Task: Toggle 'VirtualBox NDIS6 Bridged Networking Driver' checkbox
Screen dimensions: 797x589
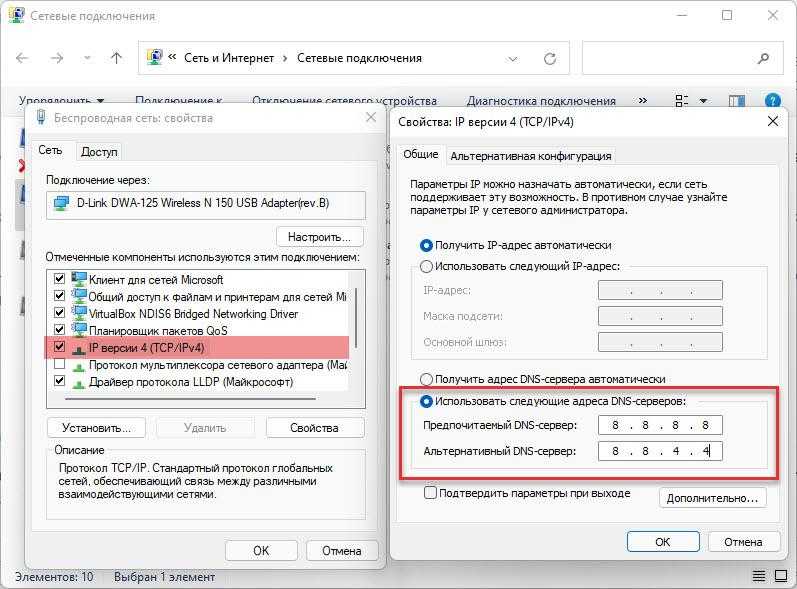Action: click(59, 312)
